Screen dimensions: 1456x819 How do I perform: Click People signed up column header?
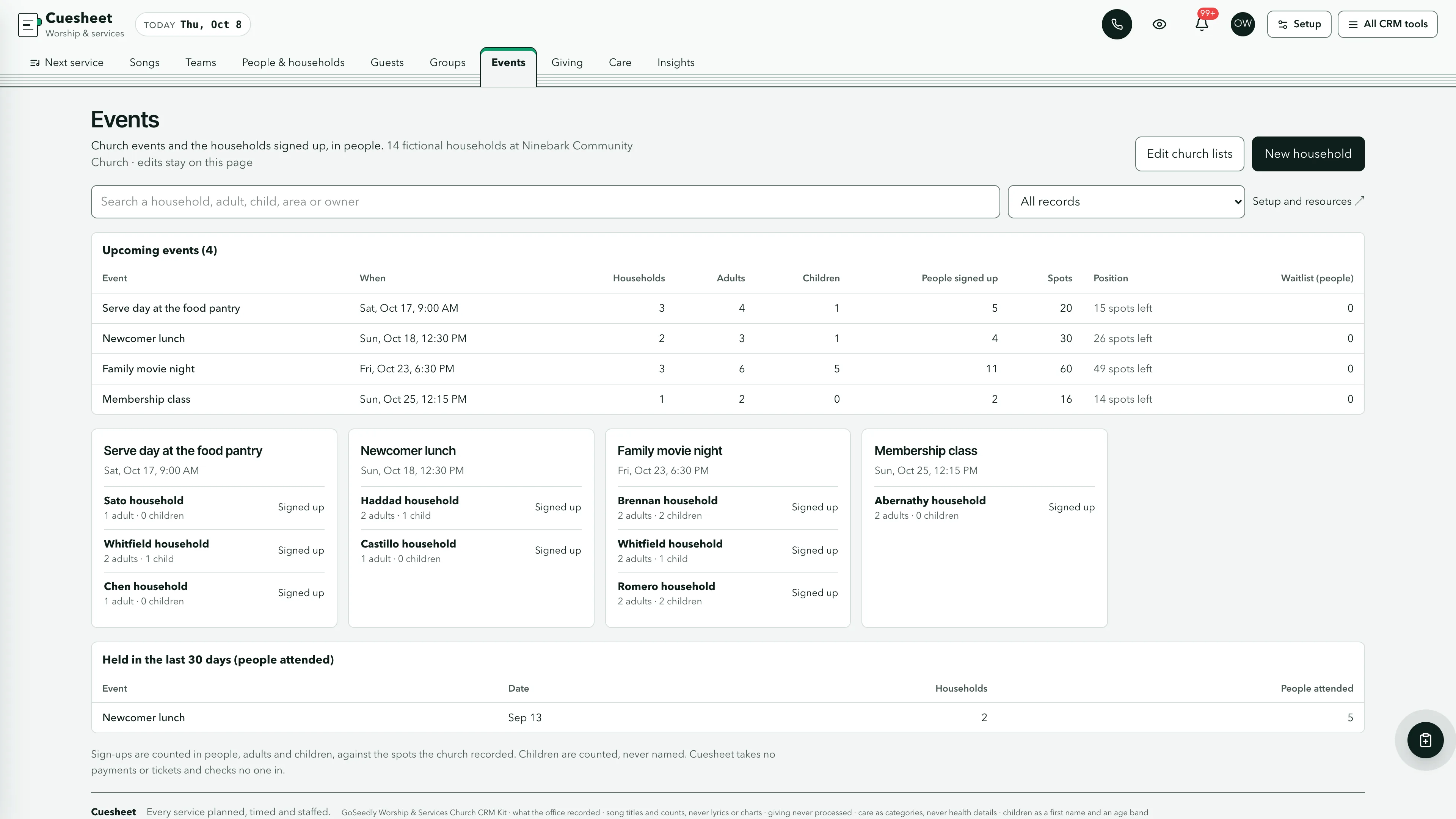tap(959, 278)
